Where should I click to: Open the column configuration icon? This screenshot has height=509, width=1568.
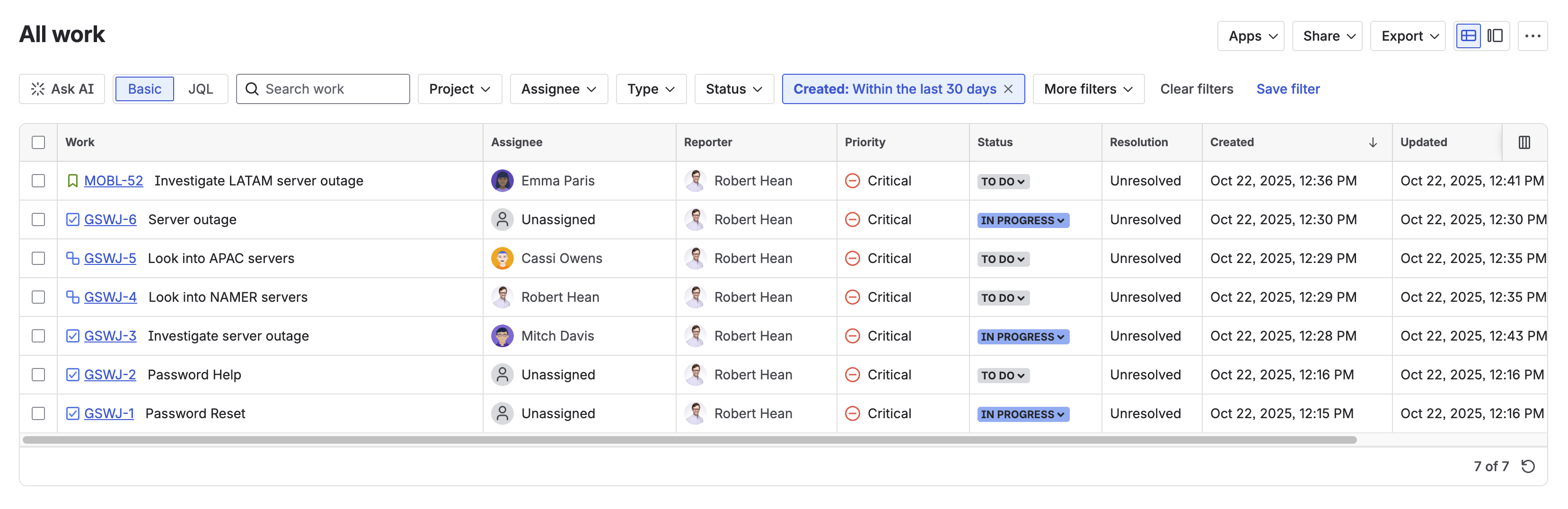click(1524, 142)
